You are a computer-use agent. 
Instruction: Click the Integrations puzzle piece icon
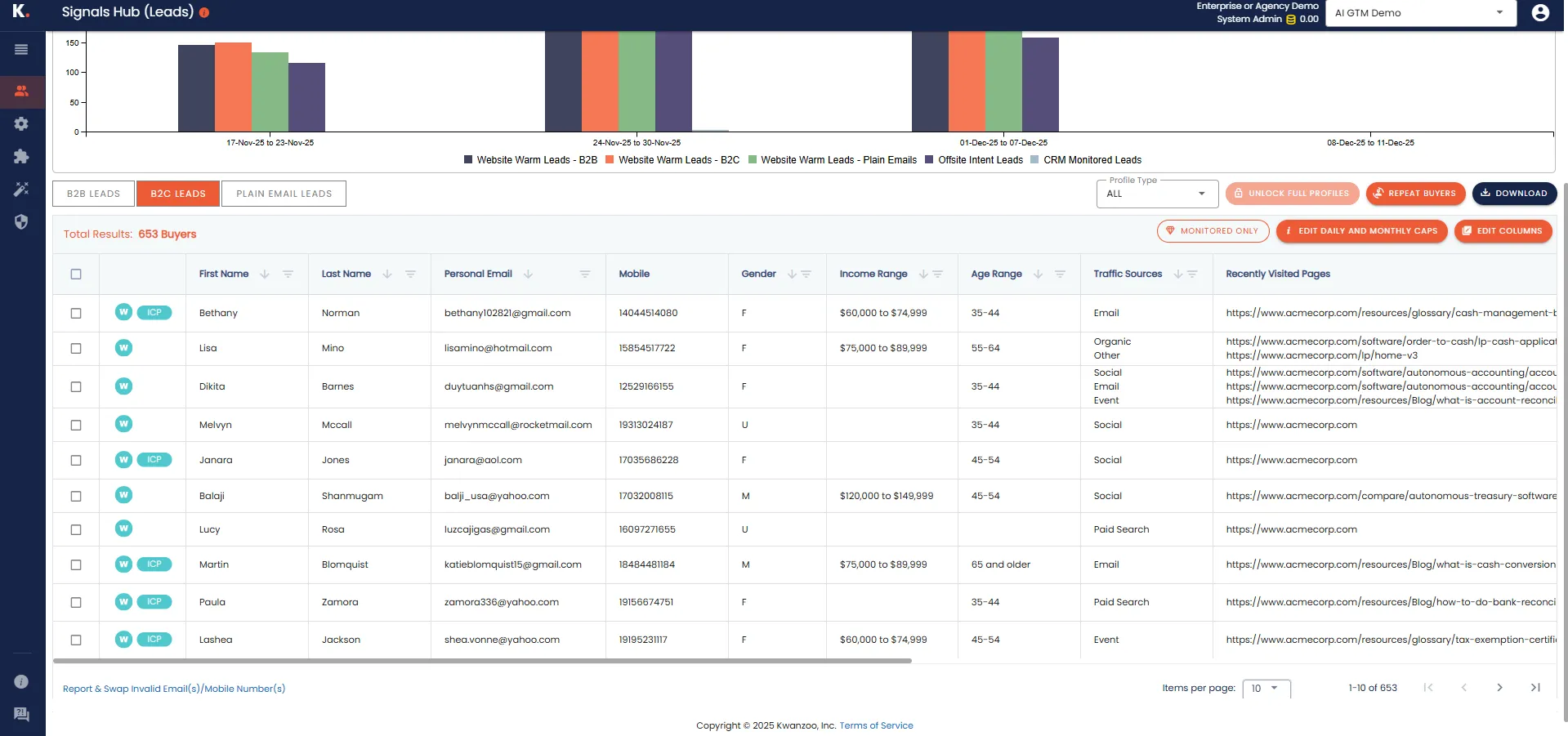[x=22, y=157]
